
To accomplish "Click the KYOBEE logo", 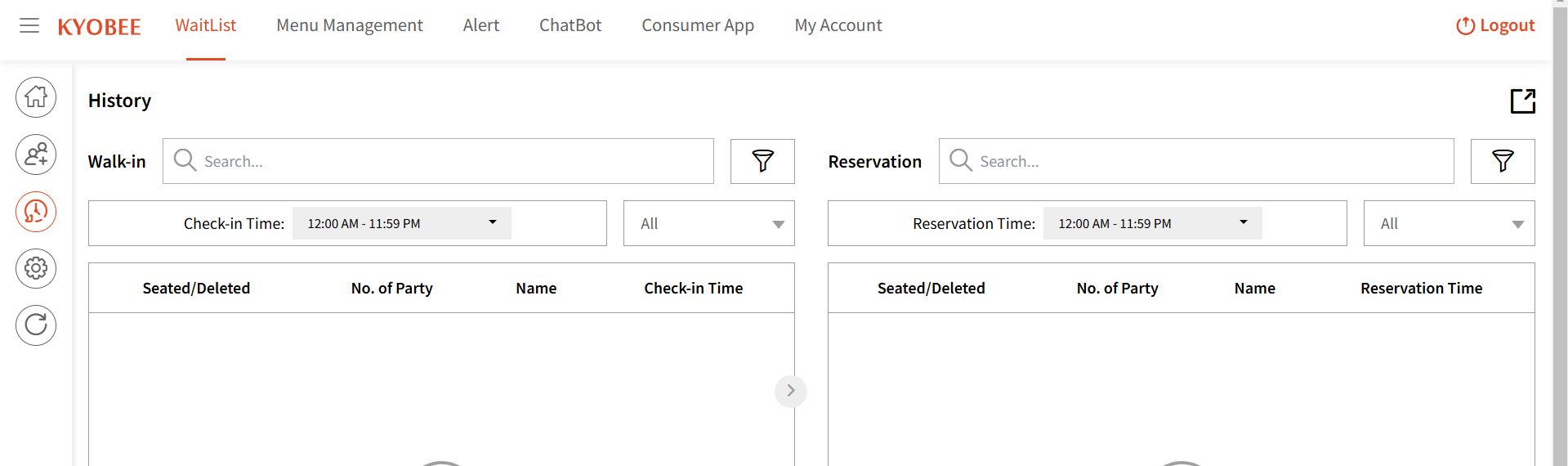I will coord(99,27).
